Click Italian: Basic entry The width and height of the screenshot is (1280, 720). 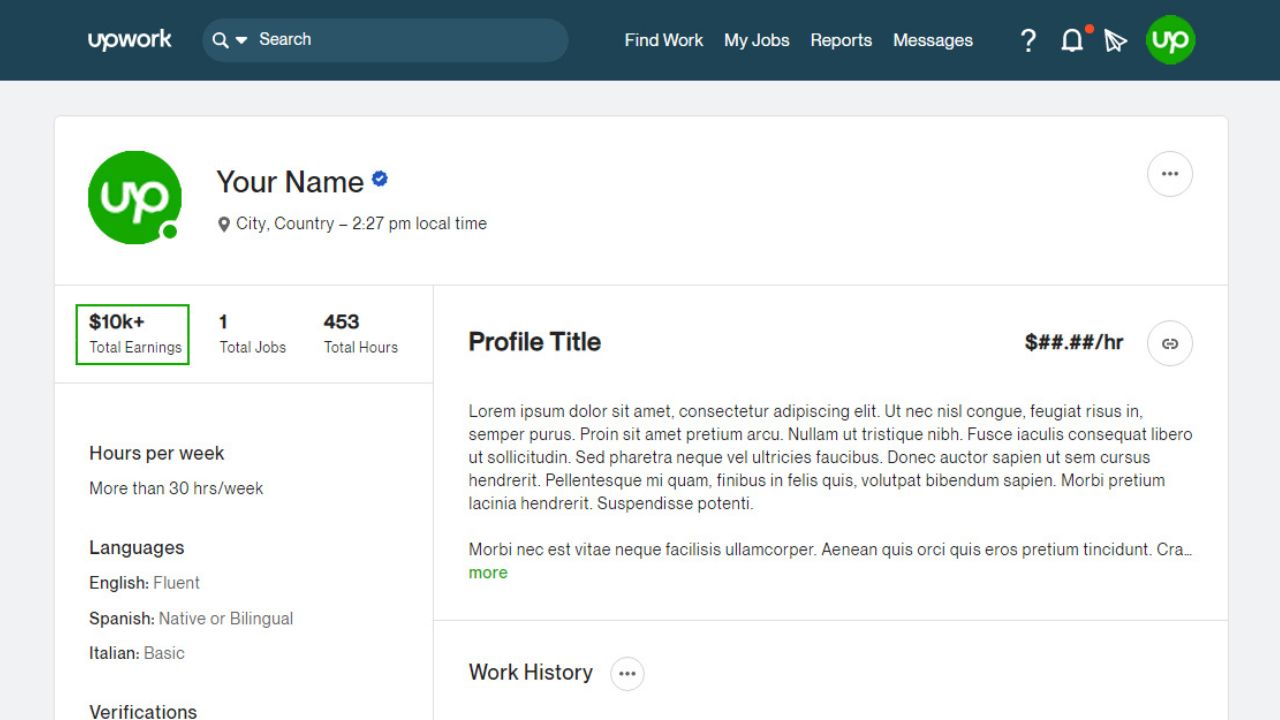[x=137, y=653]
